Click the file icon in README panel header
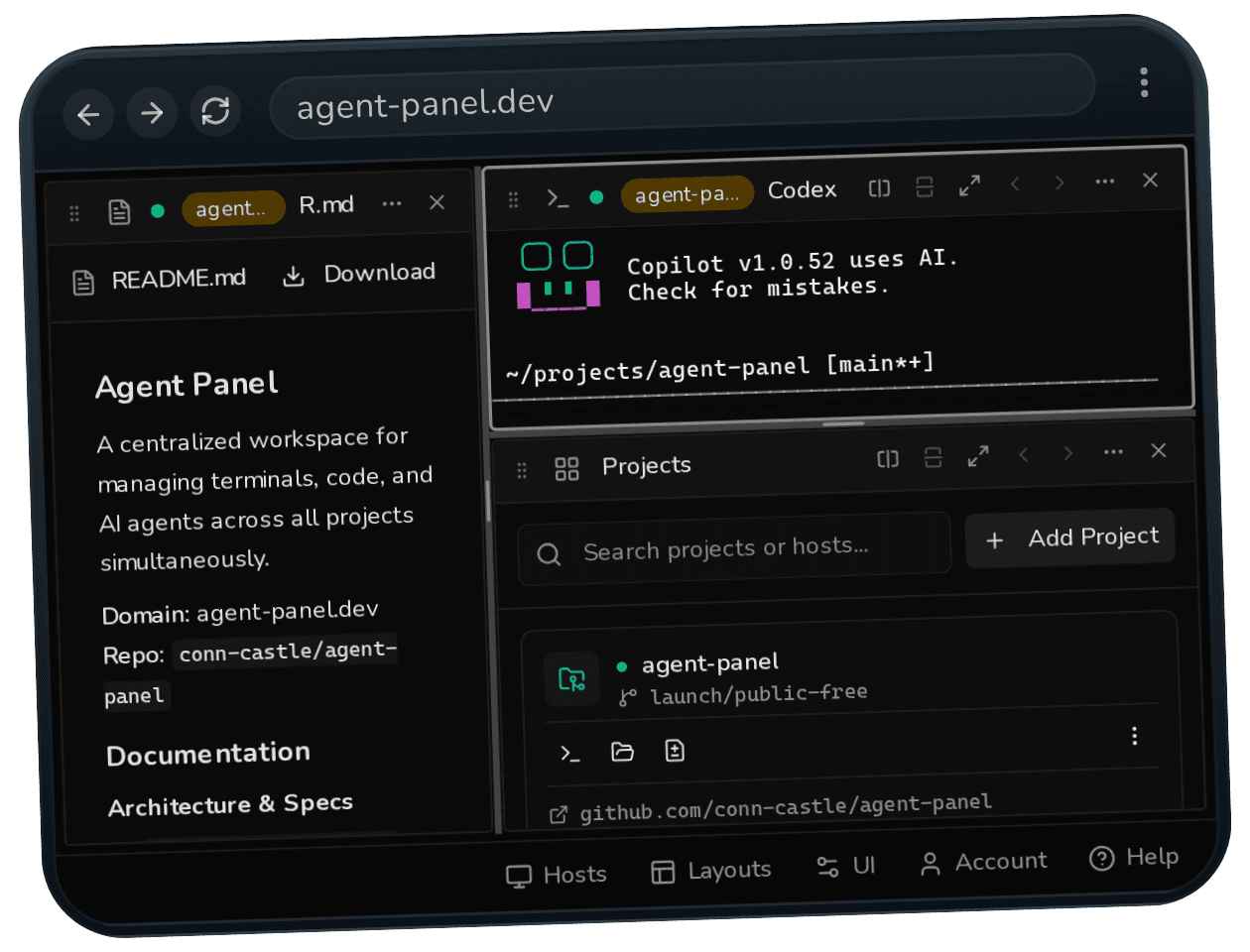The height and width of the screenshot is (952, 1250). pos(119,211)
